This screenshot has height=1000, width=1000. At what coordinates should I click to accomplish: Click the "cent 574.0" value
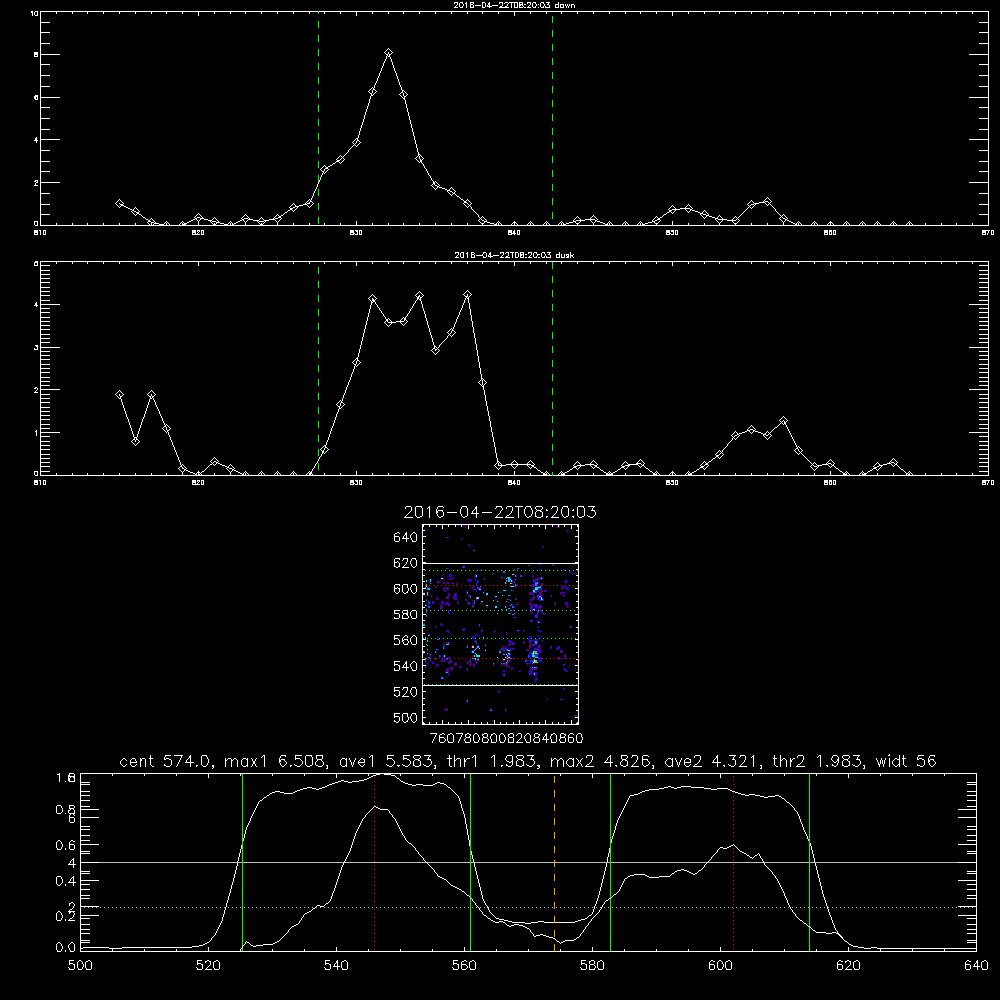point(166,761)
